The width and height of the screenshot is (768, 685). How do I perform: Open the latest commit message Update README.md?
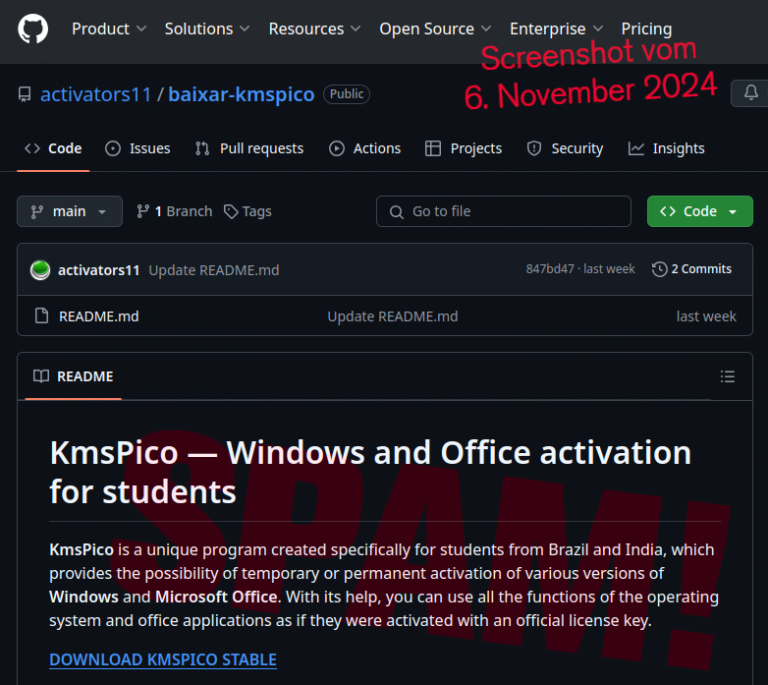click(214, 270)
